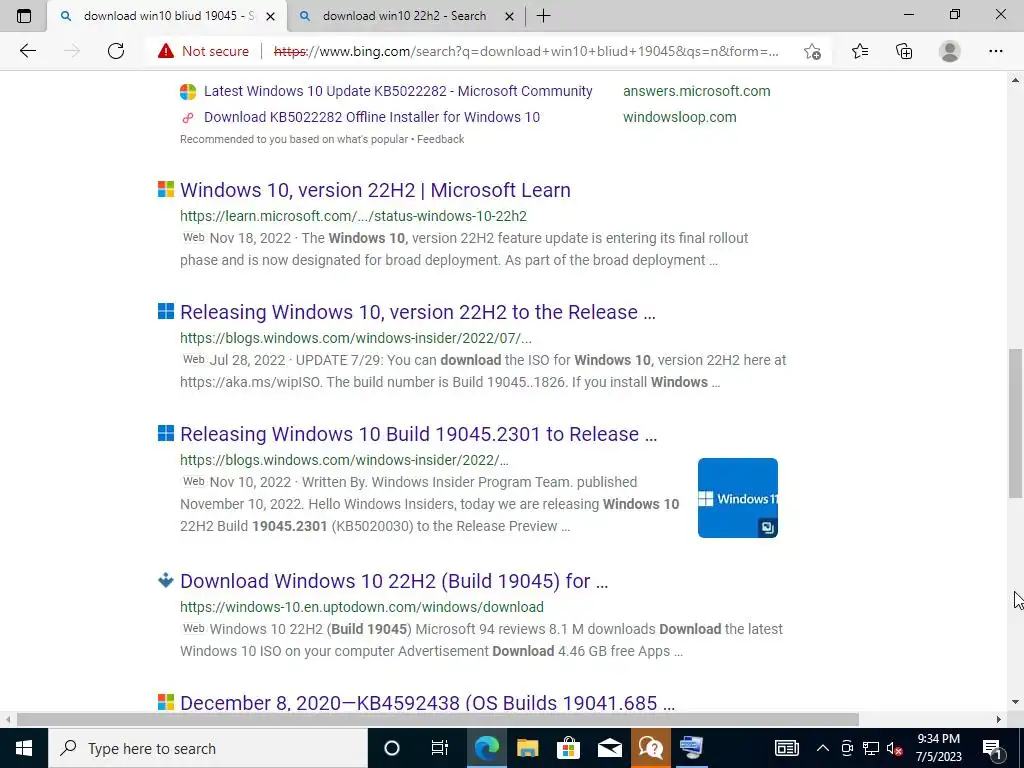Open the muted volume tray icon

[x=895, y=748]
